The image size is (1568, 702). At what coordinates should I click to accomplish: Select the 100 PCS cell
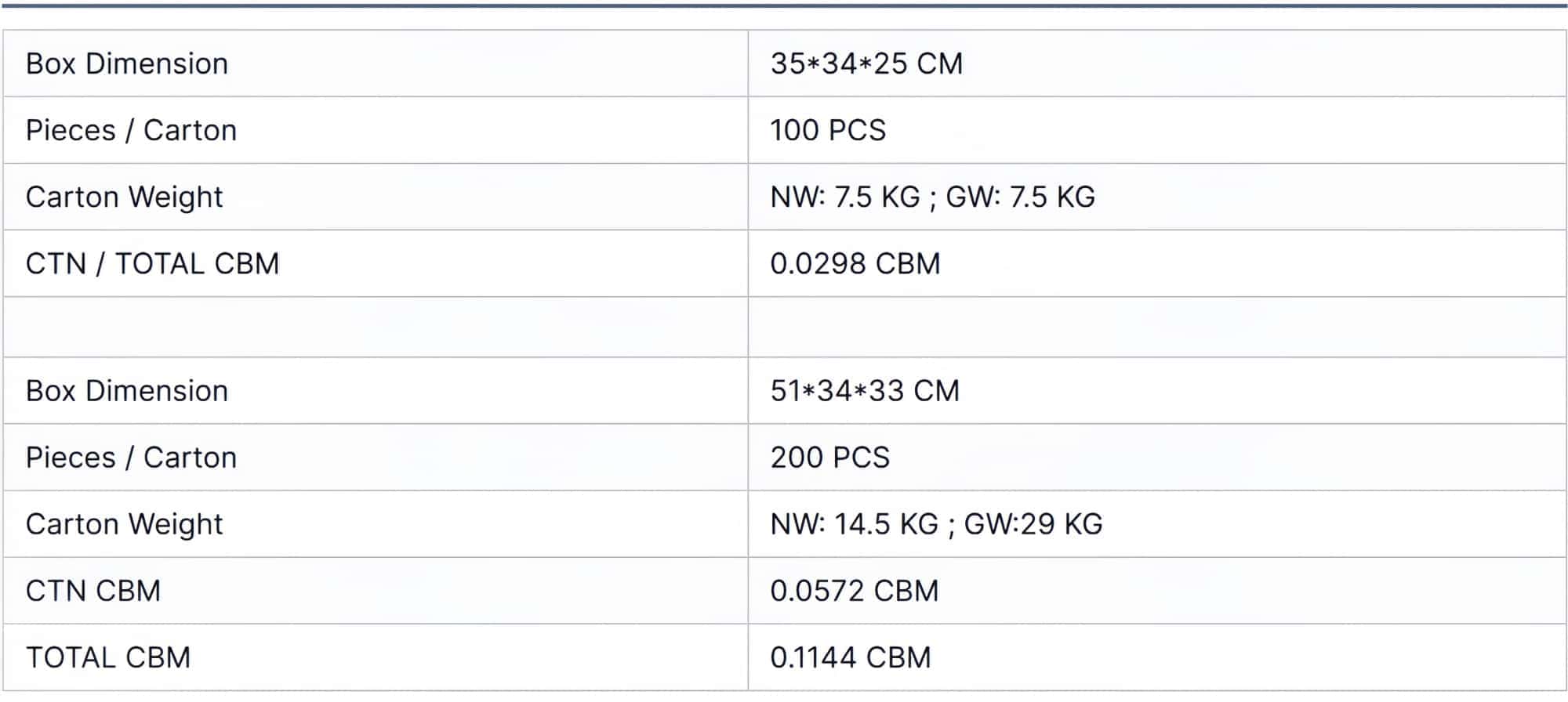828,130
